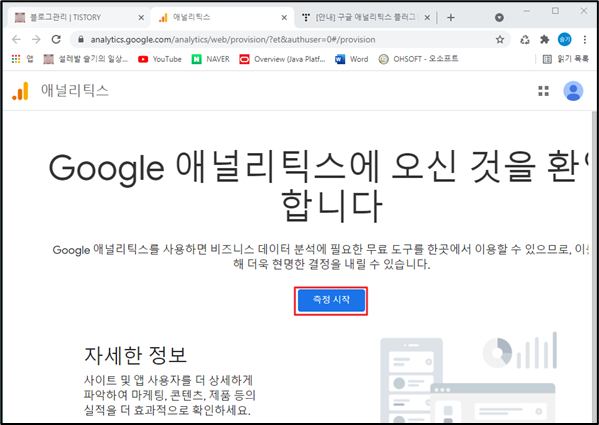The width and height of the screenshot is (599, 425).
Task: Click the 애널리틱스 header title
Action: (75, 90)
